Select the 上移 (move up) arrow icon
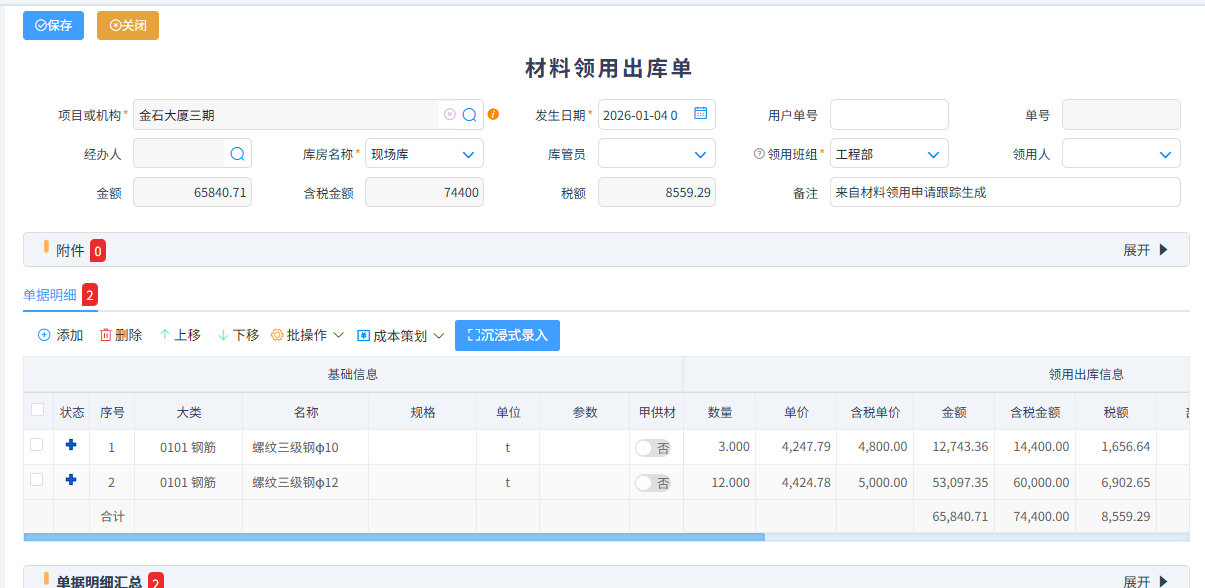1205x588 pixels. tap(165, 335)
